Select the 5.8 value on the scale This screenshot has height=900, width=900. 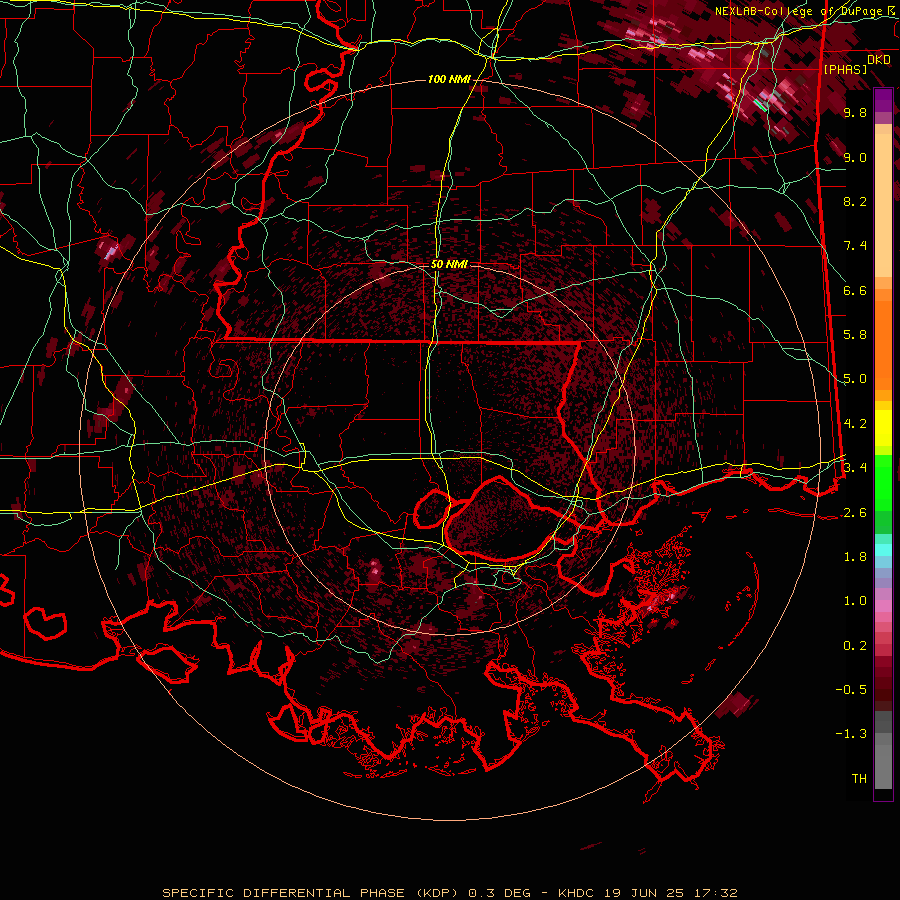pyautogui.click(x=855, y=335)
